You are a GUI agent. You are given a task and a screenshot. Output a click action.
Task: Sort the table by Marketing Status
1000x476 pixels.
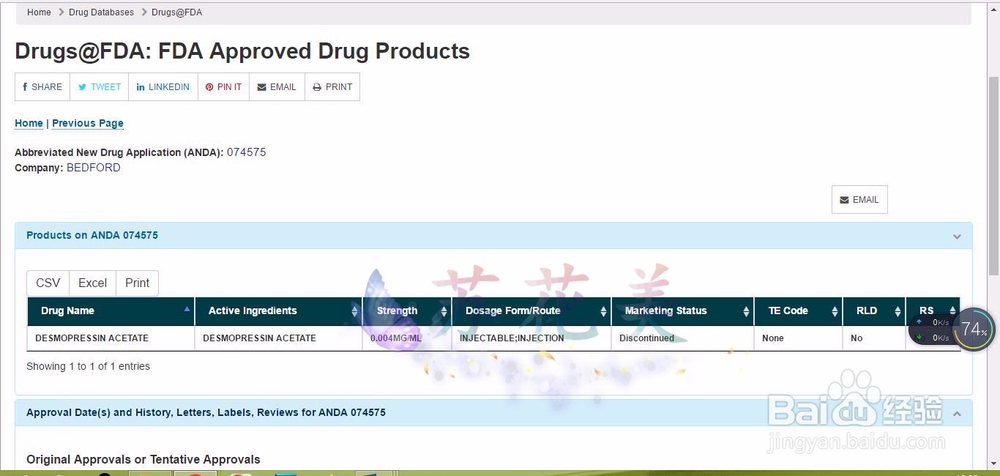point(682,311)
